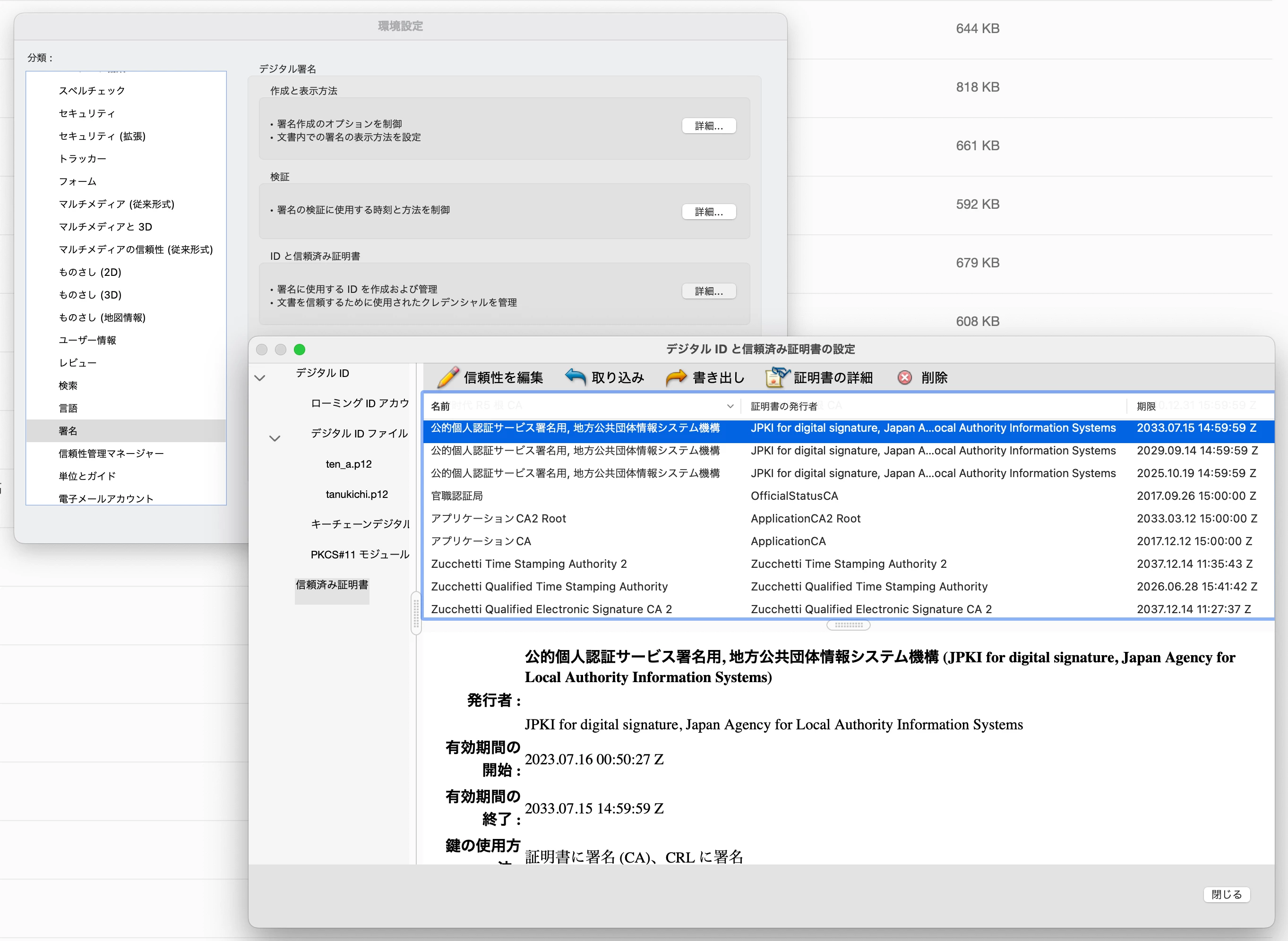The height and width of the screenshot is (941, 1288).
Task: Select tanukichi.p12 digital ID file
Action: [x=357, y=495]
